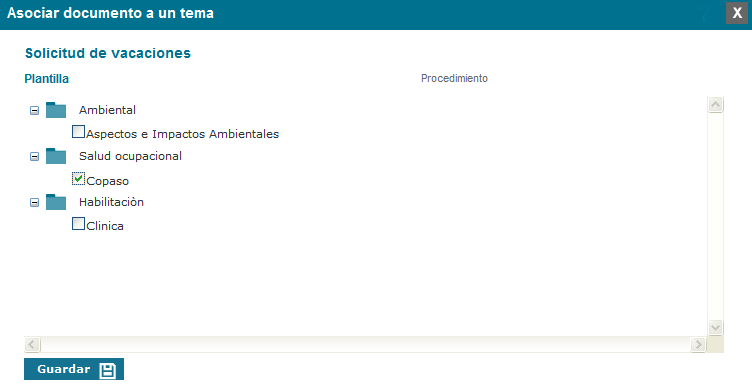
Task: Click the vertical scrollbar up arrow
Action: pos(716,104)
